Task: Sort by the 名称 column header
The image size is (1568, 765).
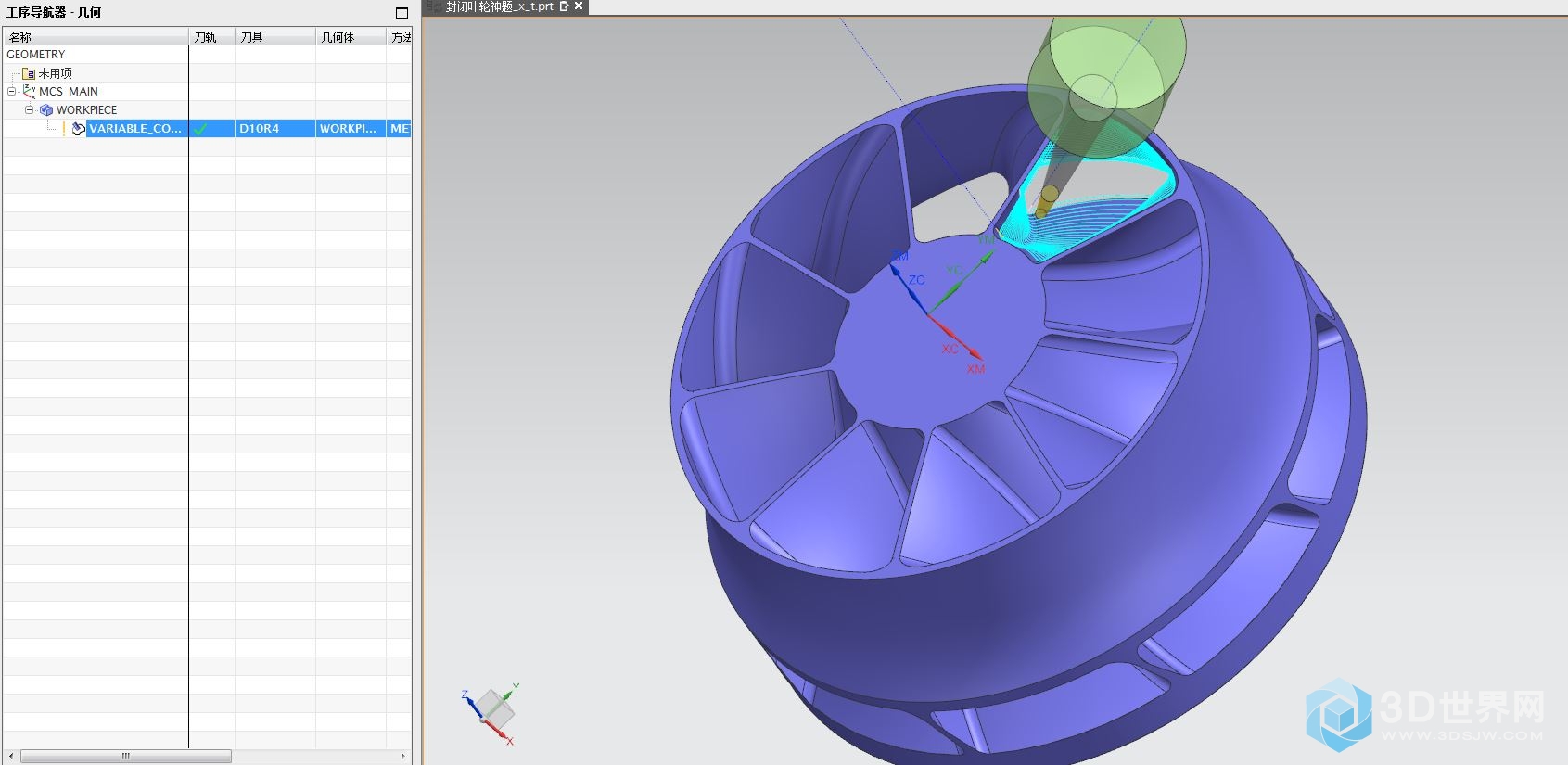Action: coord(96,37)
